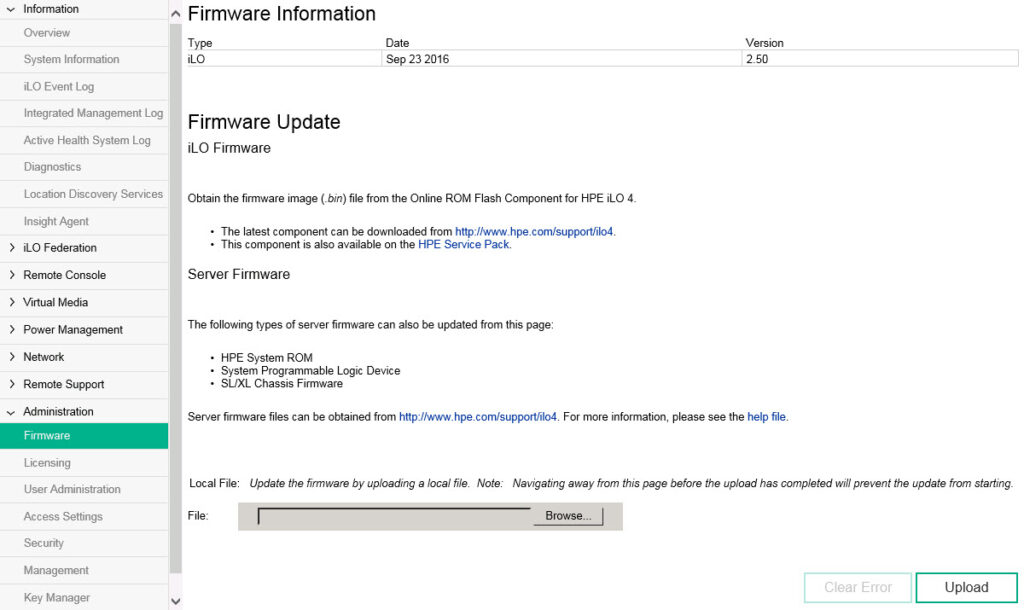
Task: Click the sidebar scrollbar thumb
Action: [175, 299]
